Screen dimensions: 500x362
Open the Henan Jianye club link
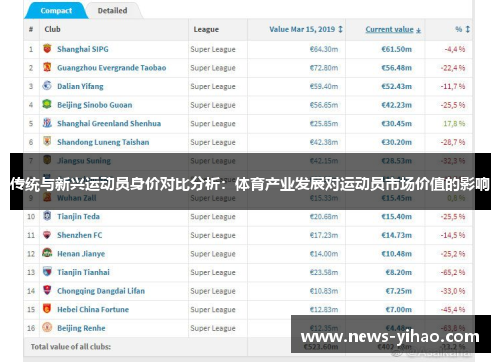coord(81,254)
